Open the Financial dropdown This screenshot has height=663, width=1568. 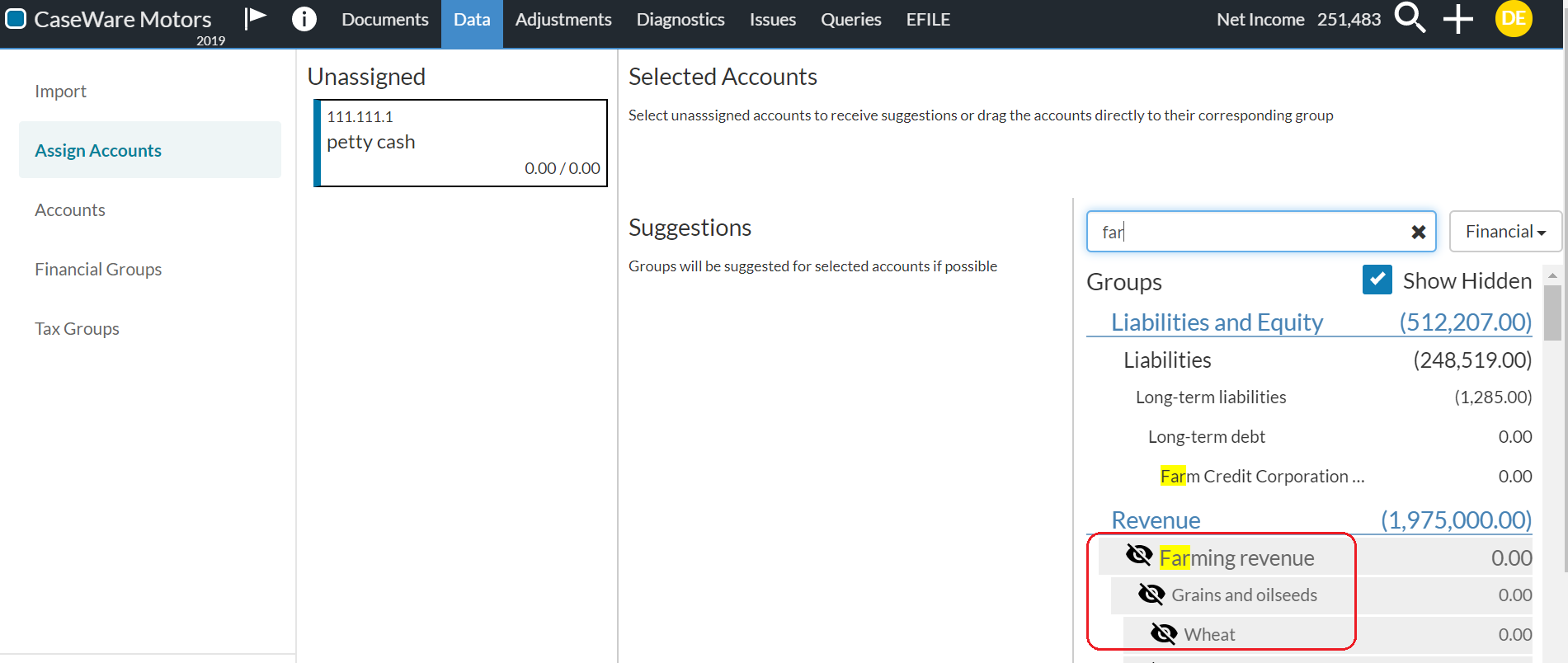(x=1504, y=232)
